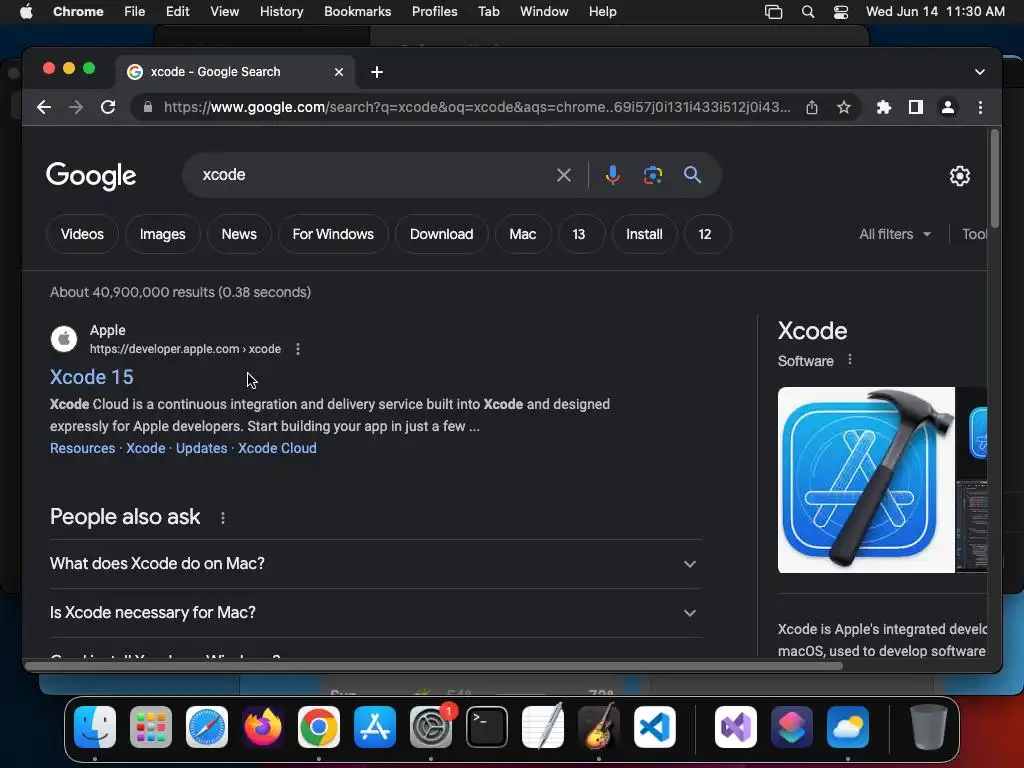Open the Profiles menu

(x=434, y=12)
